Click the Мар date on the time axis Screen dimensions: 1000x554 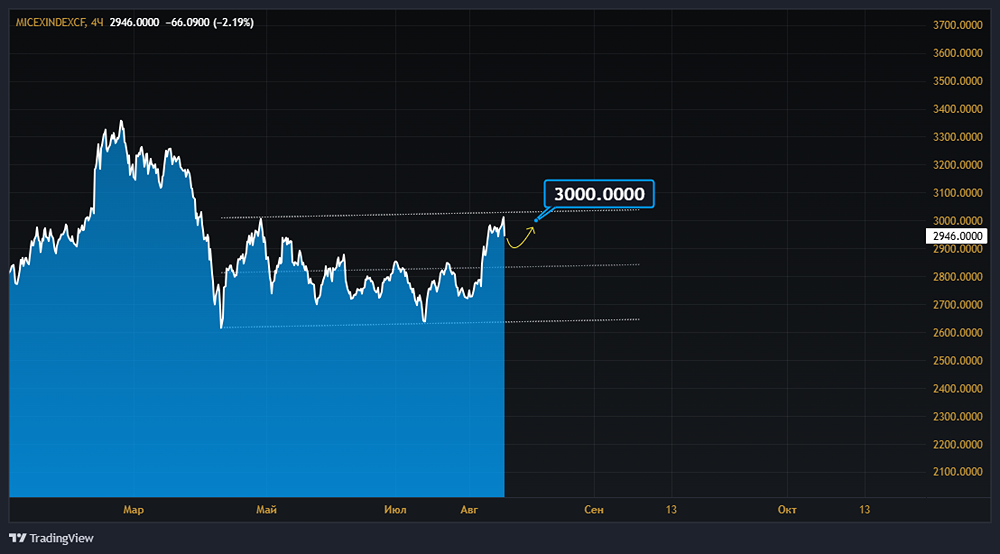(133, 510)
